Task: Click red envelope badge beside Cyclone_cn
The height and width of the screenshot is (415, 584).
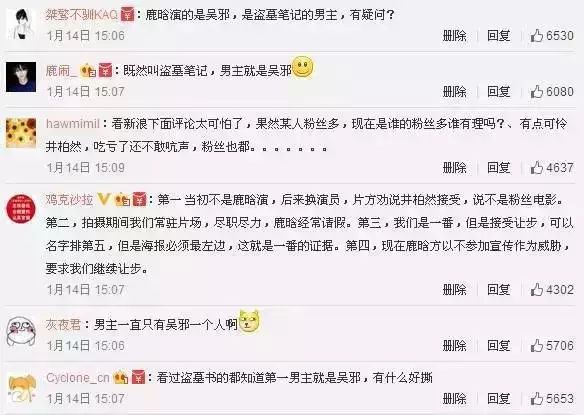Action: pyautogui.click(x=138, y=378)
